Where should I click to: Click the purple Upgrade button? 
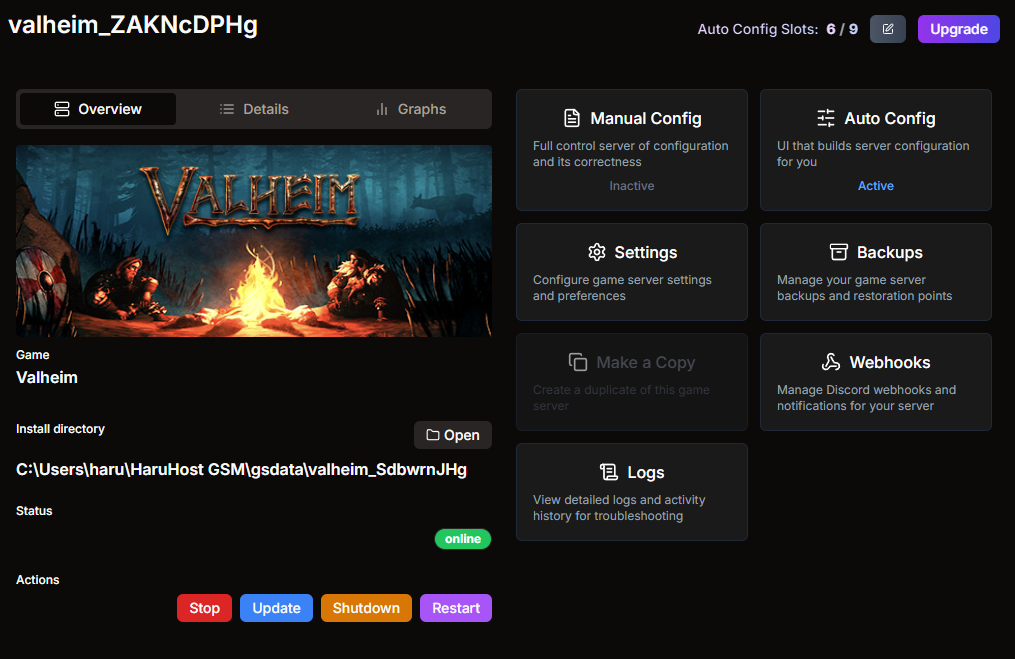coord(959,29)
